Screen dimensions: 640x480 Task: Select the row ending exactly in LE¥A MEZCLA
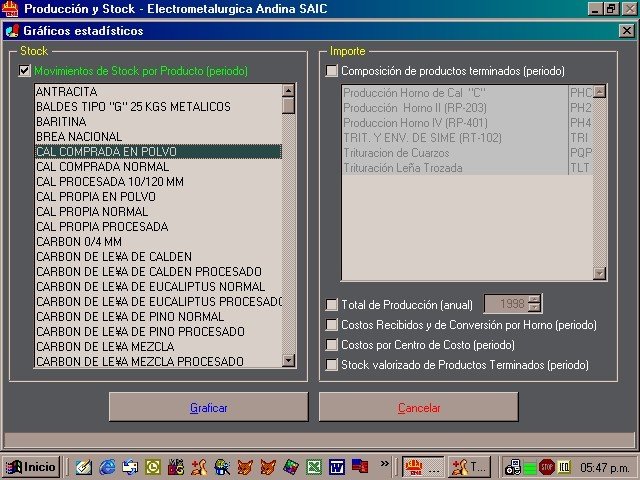pyautogui.click(x=158, y=347)
